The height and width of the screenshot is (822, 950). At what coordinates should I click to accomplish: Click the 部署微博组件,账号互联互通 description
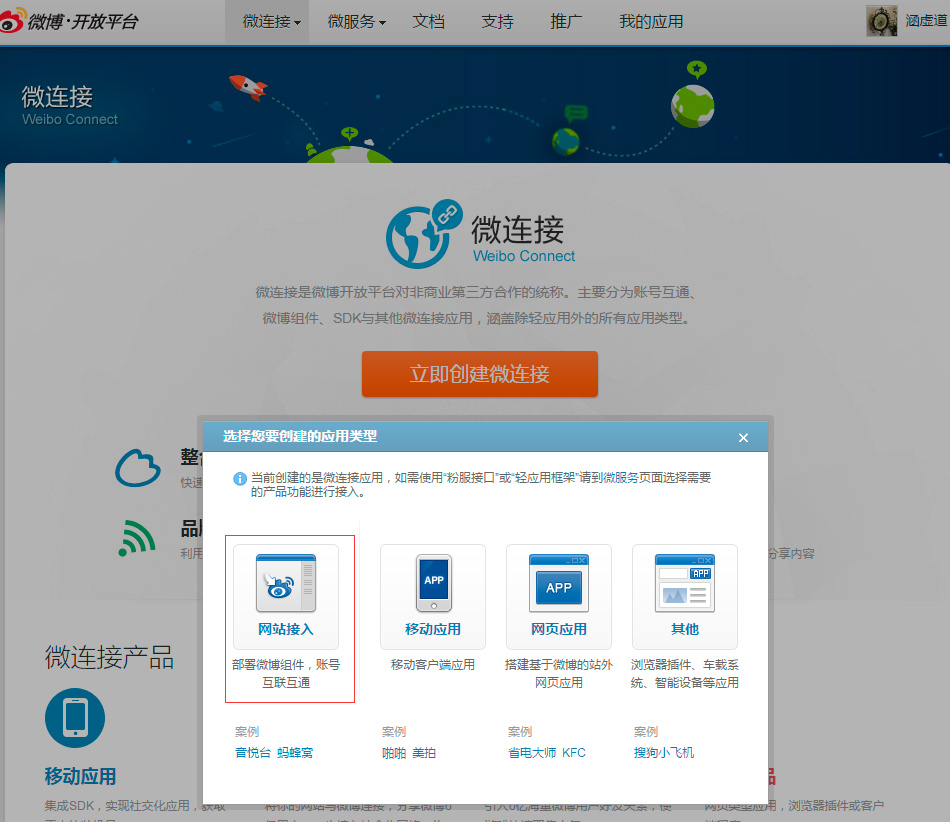click(x=286, y=674)
